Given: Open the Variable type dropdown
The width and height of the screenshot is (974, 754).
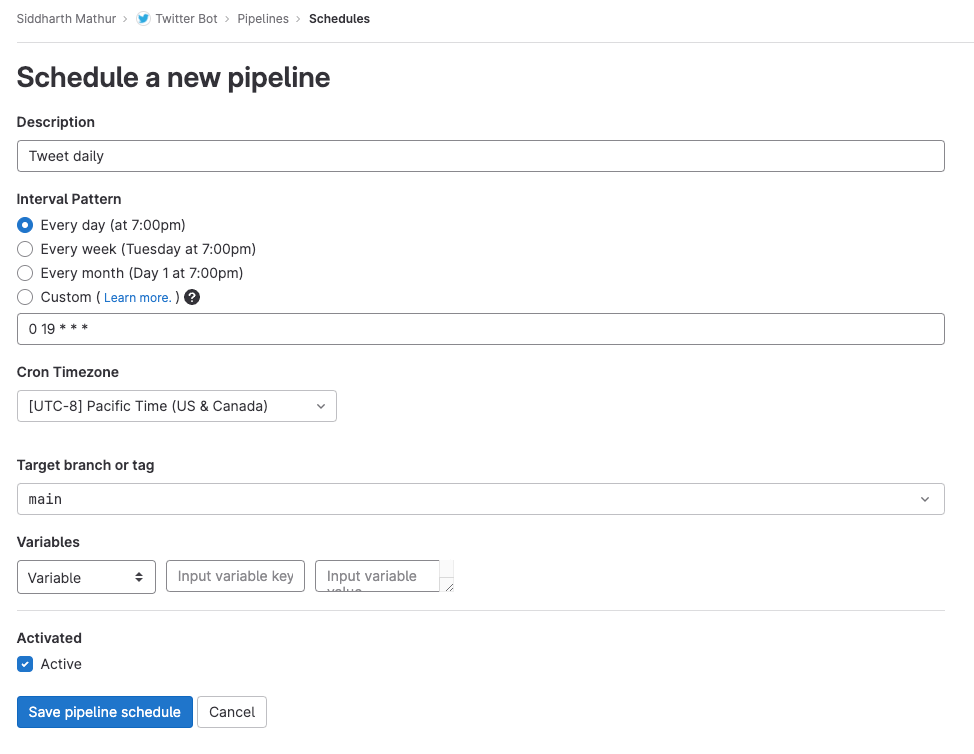Looking at the screenshot, I should pos(86,577).
